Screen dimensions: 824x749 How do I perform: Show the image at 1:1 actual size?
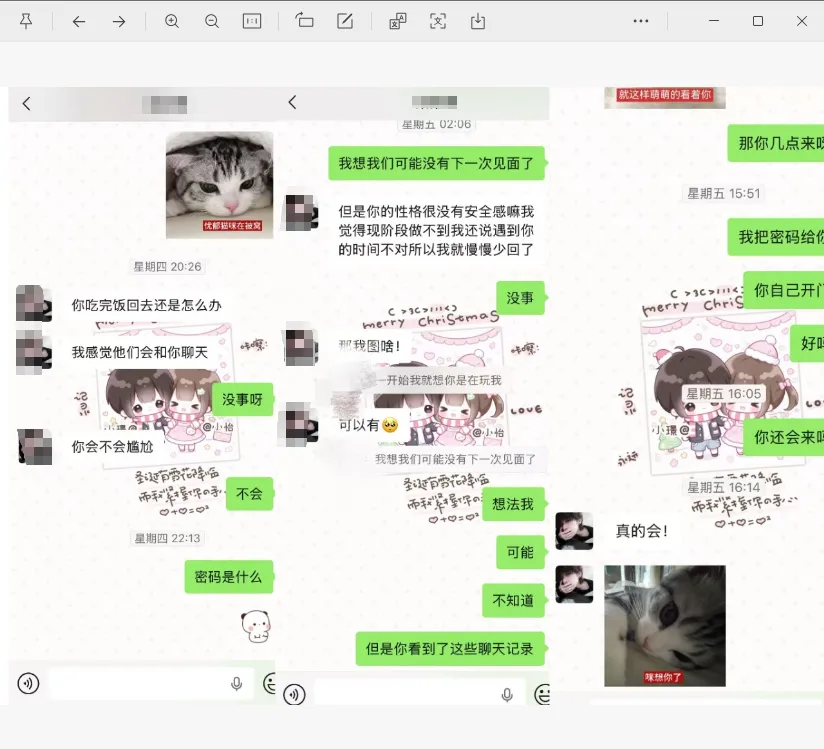252,21
